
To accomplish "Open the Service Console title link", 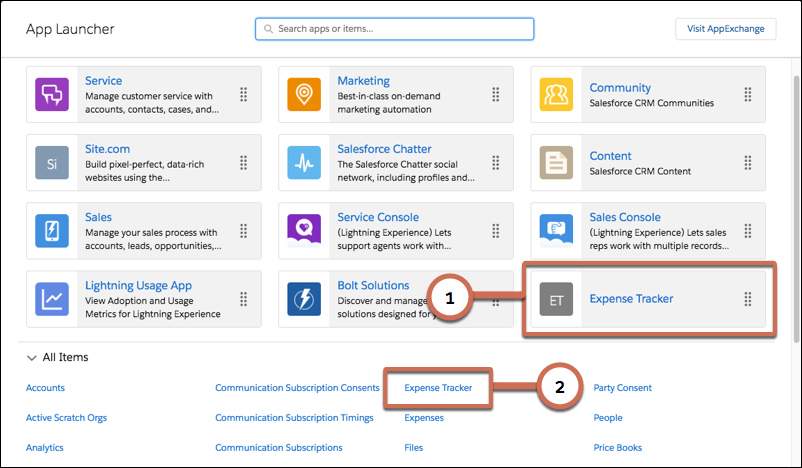I will pyautogui.click(x=378, y=217).
